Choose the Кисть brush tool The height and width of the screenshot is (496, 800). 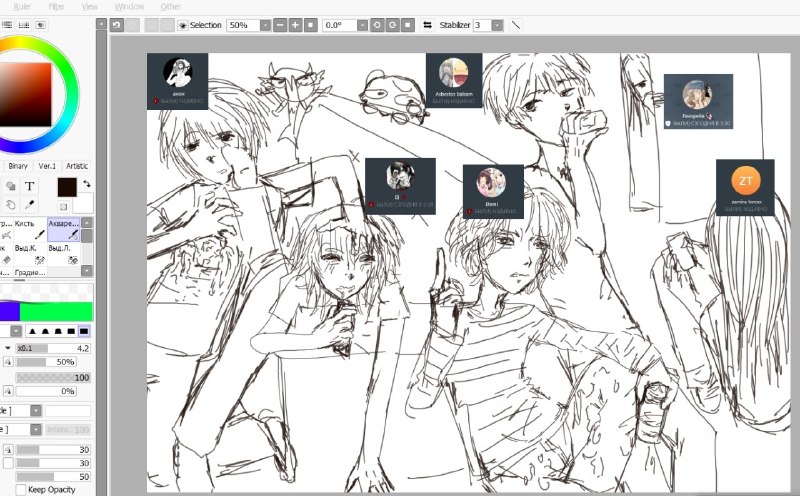point(30,229)
